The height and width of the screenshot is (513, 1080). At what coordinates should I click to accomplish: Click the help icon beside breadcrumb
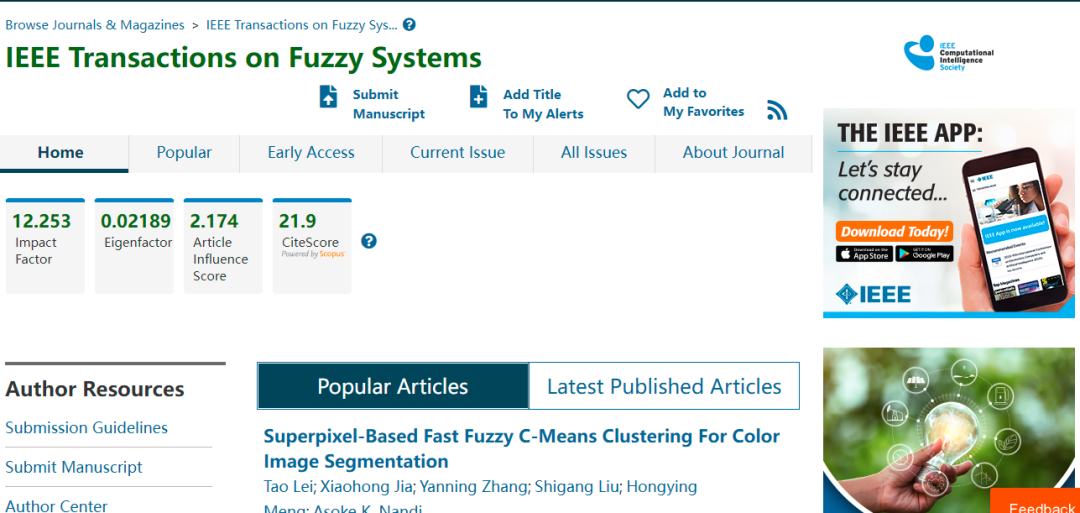pos(409,25)
